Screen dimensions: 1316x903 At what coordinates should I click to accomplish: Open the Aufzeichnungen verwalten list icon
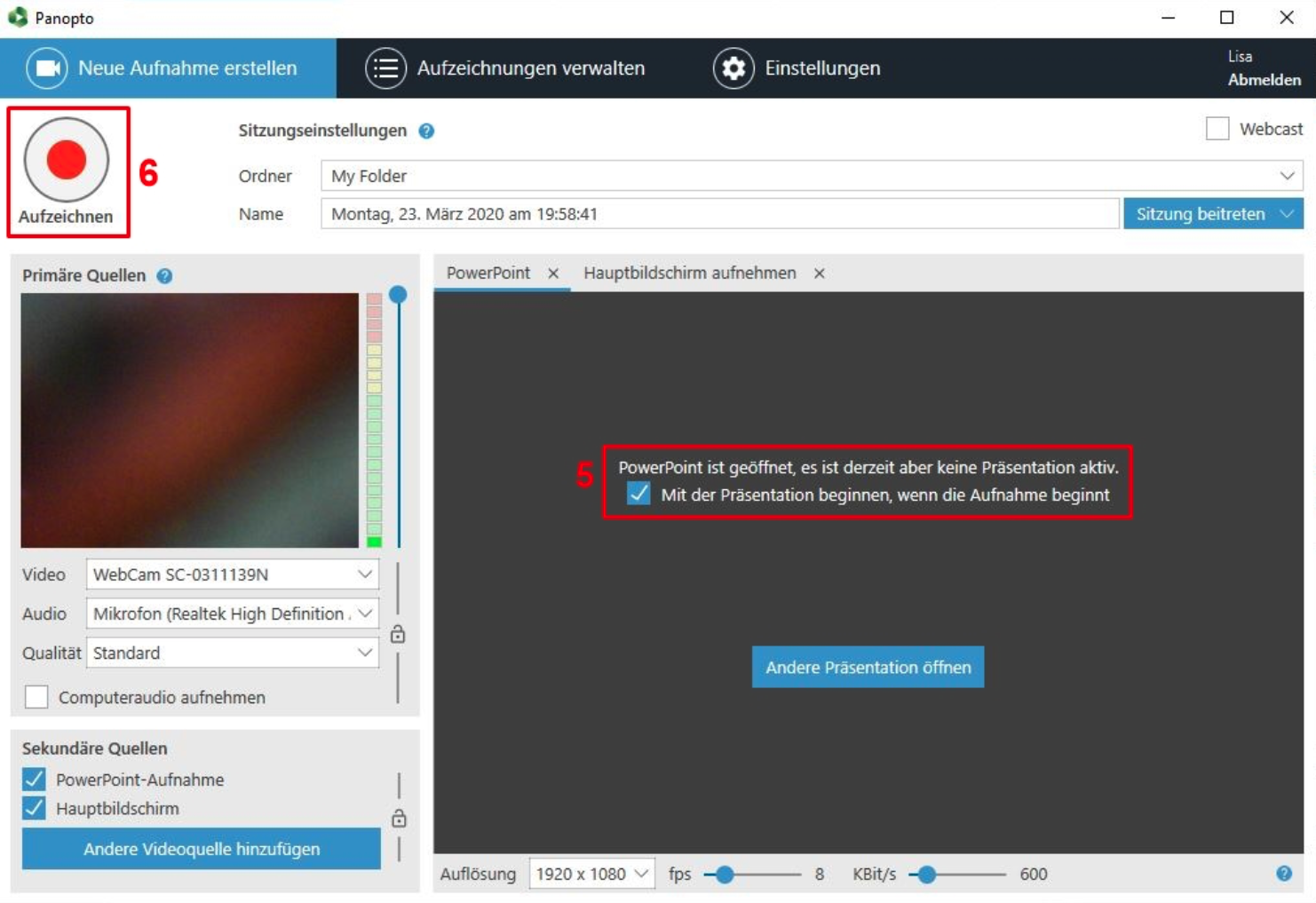[x=385, y=68]
